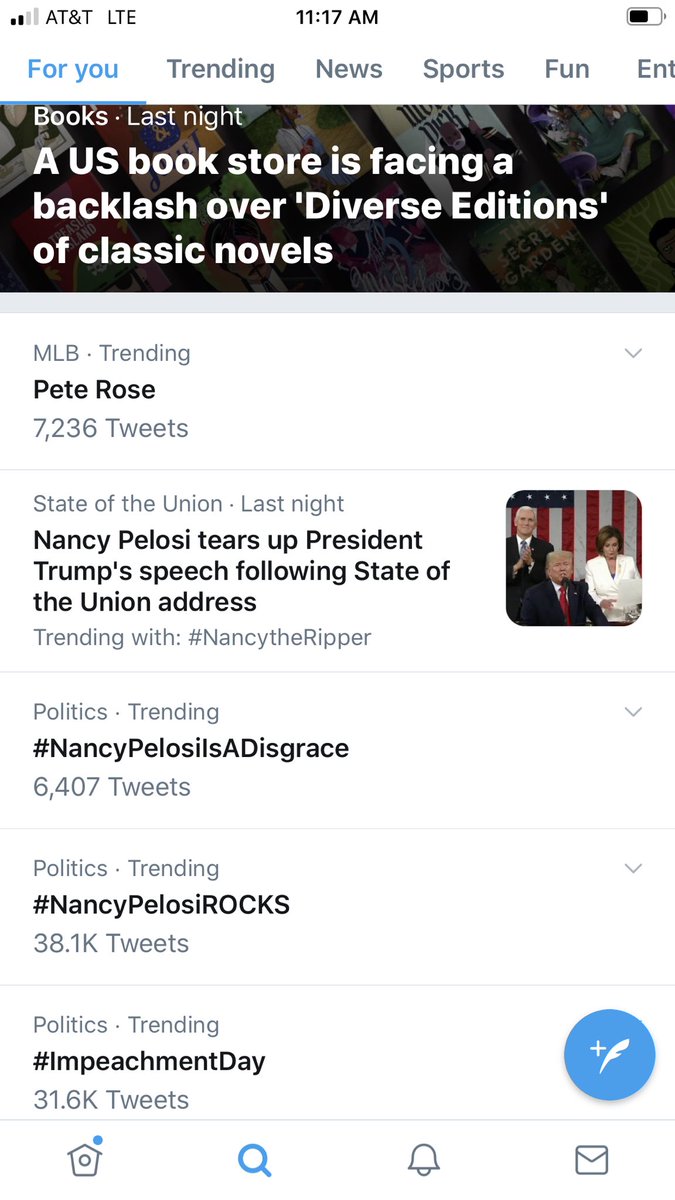Open the #ImpeachmentDay trend
675x1200 pixels.
point(150,1061)
